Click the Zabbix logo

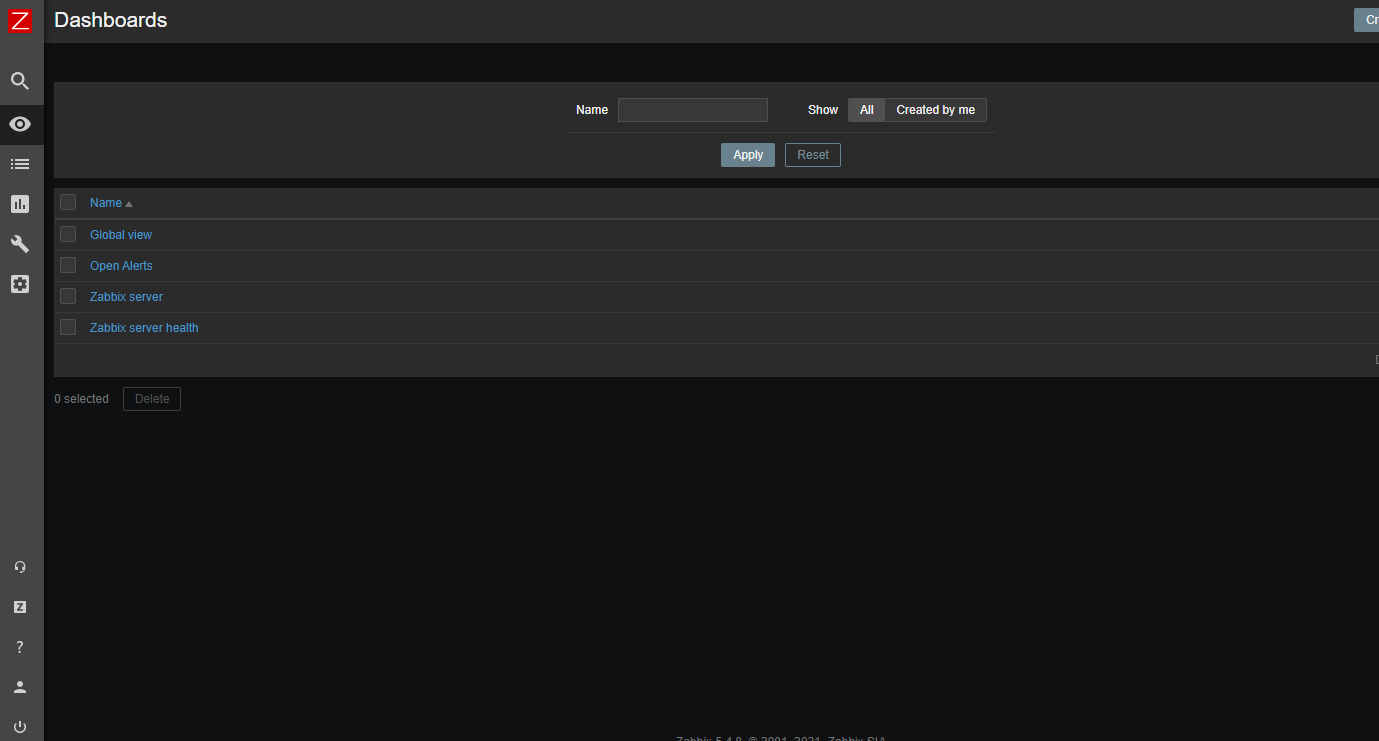click(20, 20)
